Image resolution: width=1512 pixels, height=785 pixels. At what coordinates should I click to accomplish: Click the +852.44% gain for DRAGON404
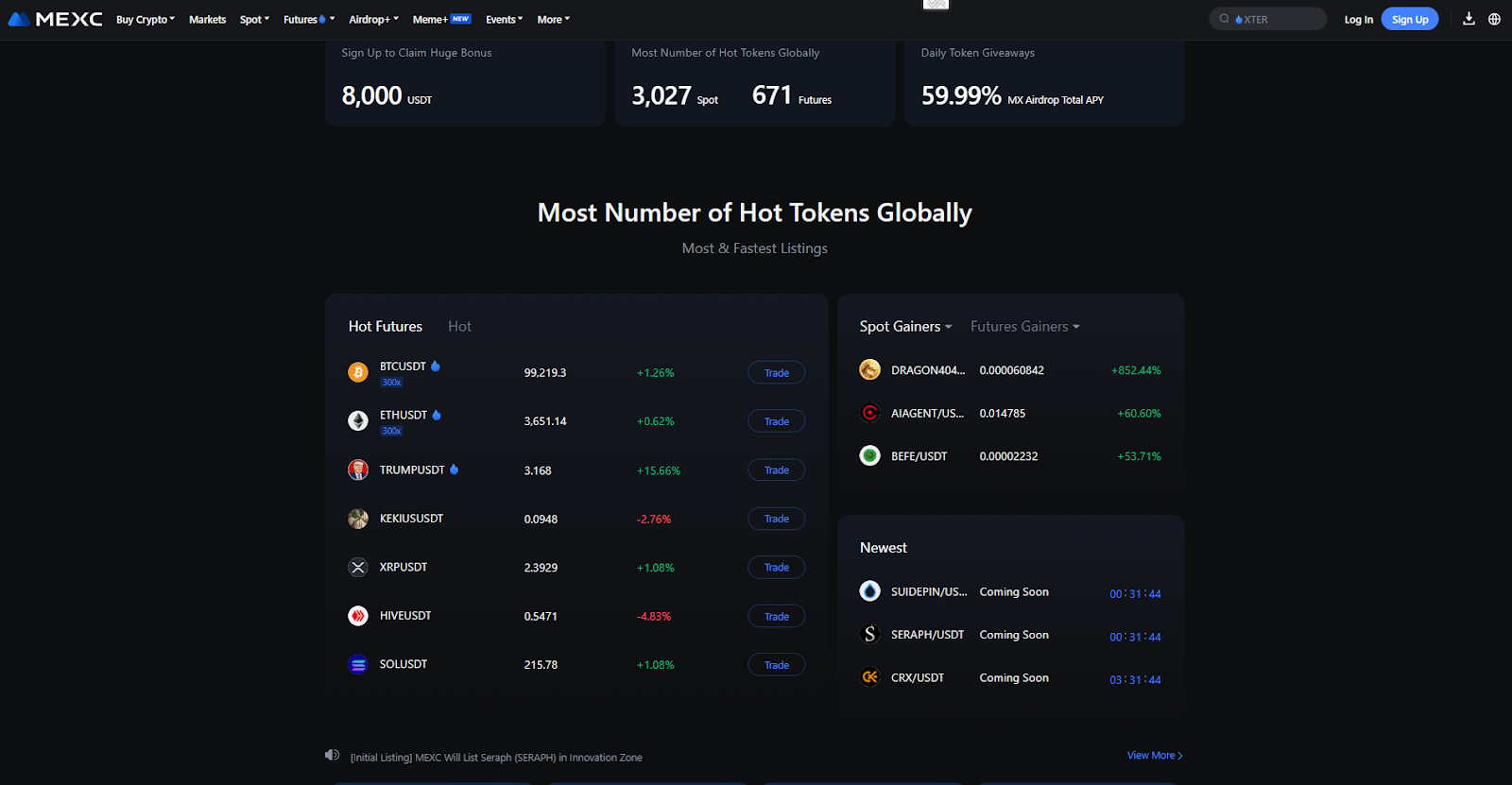(x=1136, y=370)
